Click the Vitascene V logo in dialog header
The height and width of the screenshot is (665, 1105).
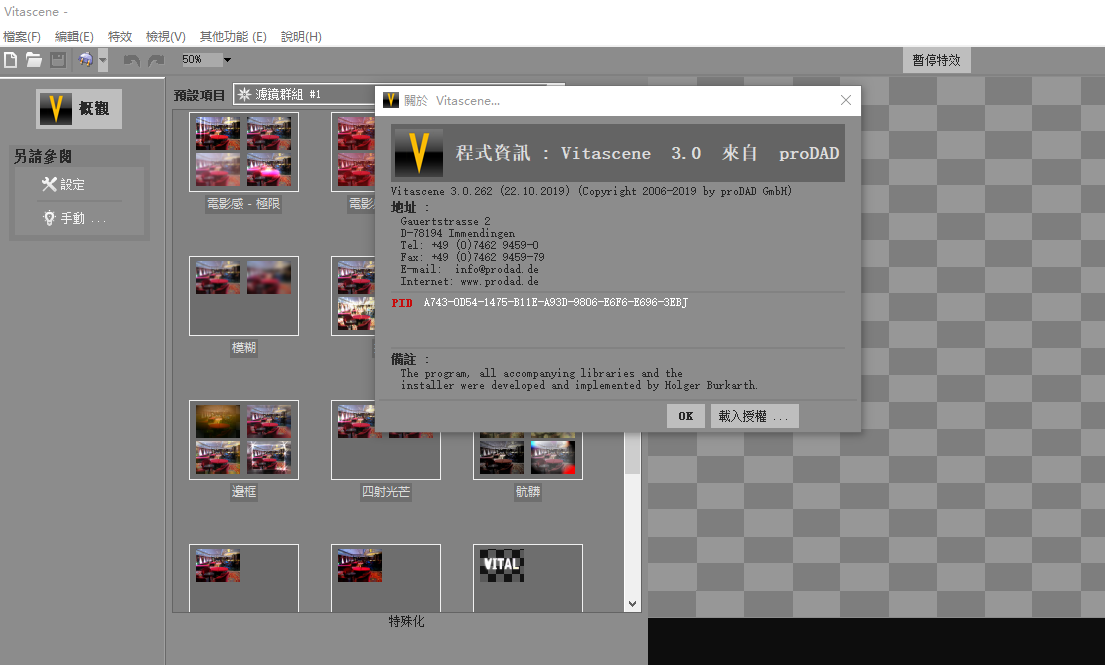[419, 153]
